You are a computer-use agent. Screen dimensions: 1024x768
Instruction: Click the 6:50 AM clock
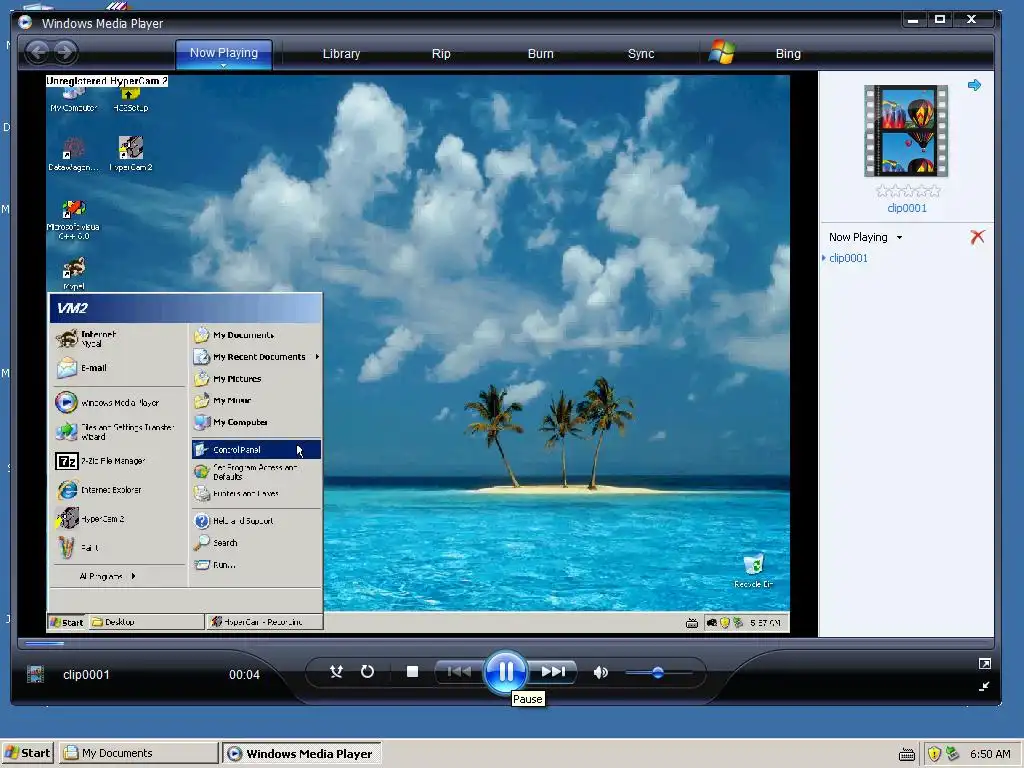click(990, 754)
